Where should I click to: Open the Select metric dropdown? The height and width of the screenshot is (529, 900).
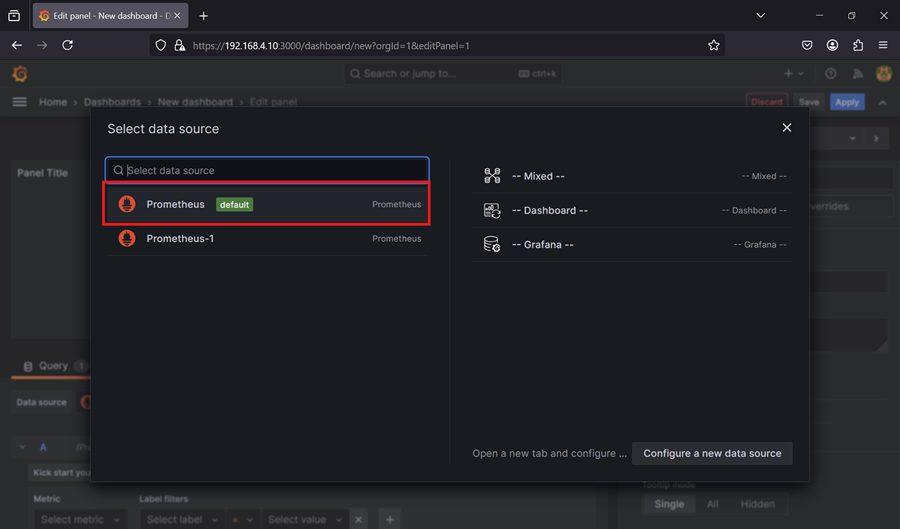80,519
